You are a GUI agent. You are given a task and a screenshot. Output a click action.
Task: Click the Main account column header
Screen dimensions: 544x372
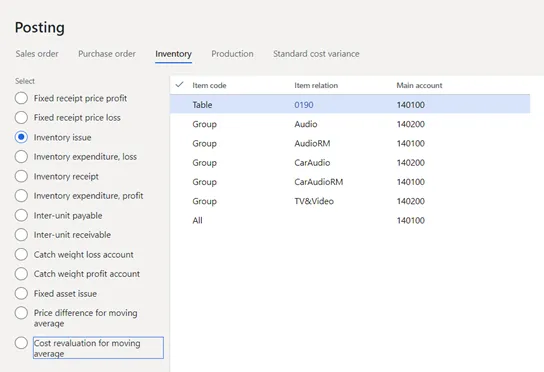point(419,85)
